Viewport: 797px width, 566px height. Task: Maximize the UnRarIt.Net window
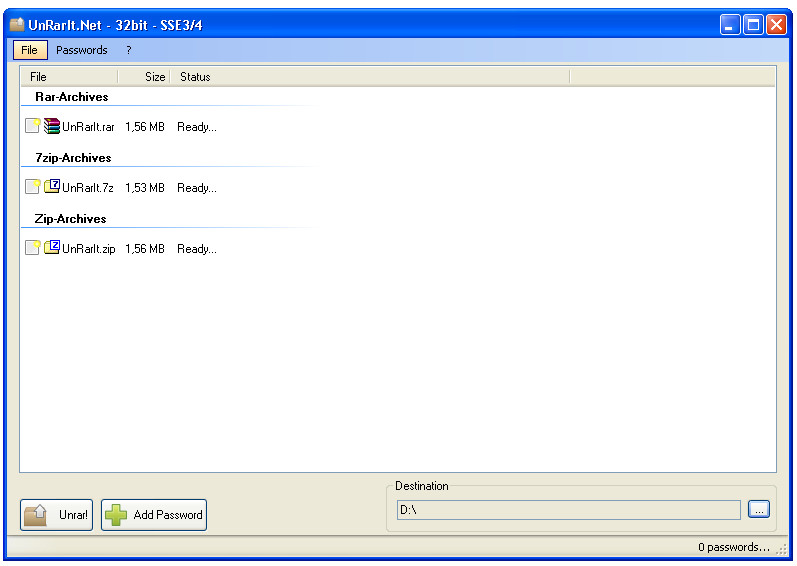point(753,24)
